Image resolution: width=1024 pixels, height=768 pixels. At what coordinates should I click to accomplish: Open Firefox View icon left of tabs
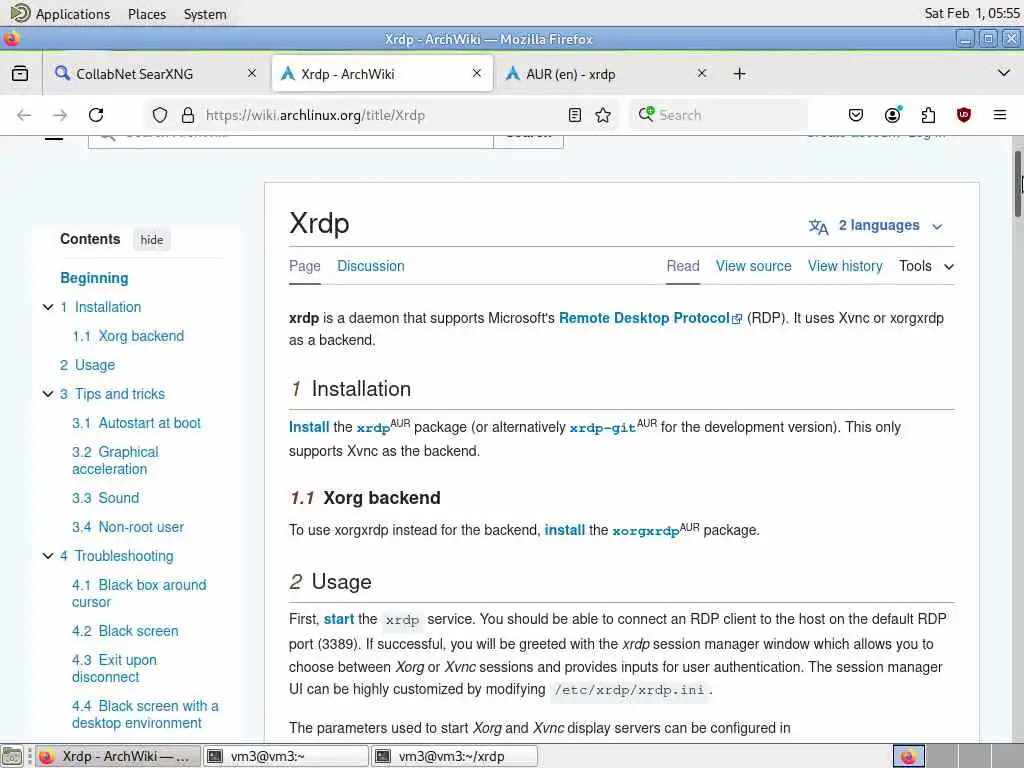pyautogui.click(x=20, y=74)
